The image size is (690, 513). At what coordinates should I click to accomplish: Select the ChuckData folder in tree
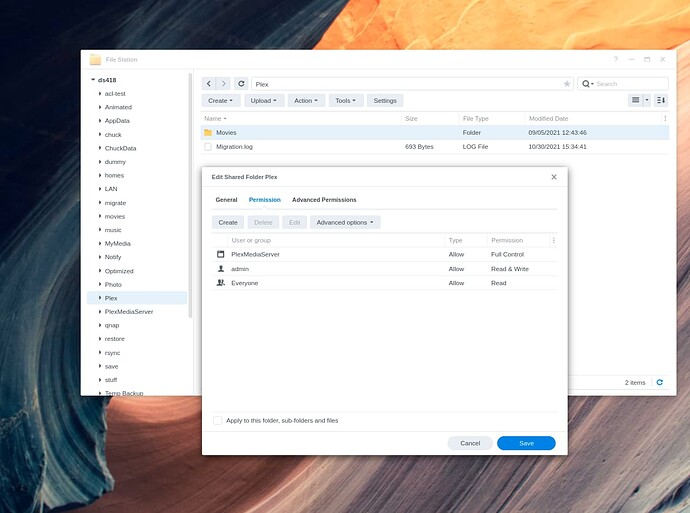(x=121, y=148)
